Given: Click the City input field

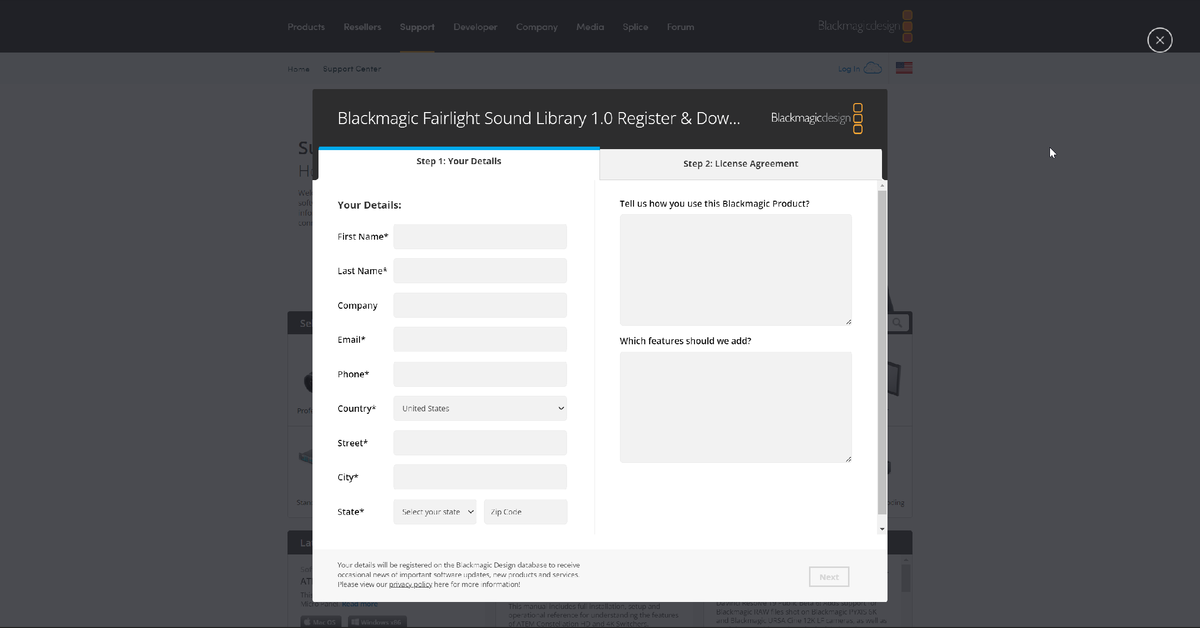Looking at the screenshot, I should pos(480,477).
